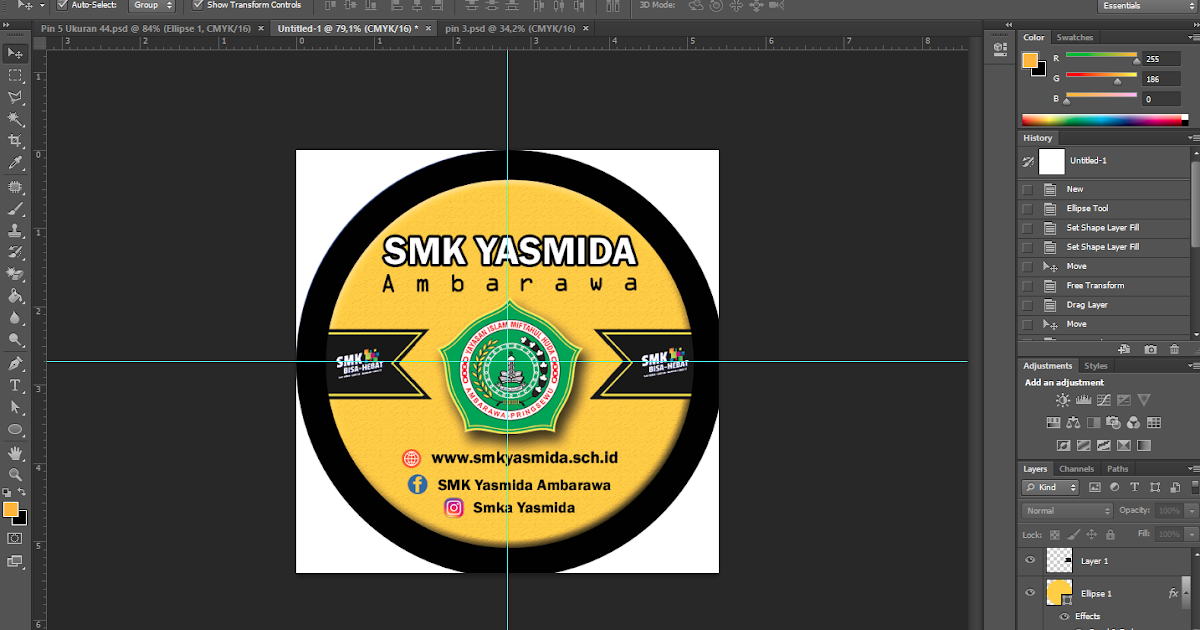This screenshot has width=1200, height=630.
Task: Click the foreground color swatch in Color panel
Action: click(1030, 60)
